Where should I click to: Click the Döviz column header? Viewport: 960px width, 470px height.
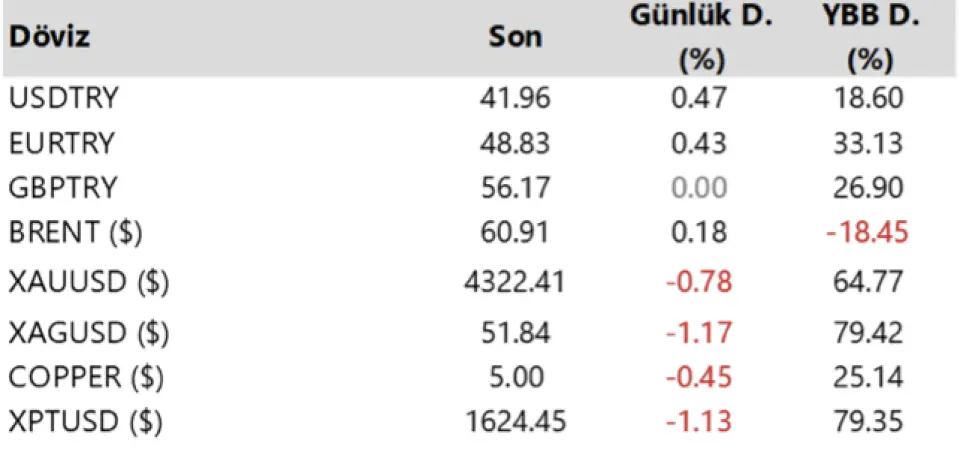pyautogui.click(x=49, y=38)
